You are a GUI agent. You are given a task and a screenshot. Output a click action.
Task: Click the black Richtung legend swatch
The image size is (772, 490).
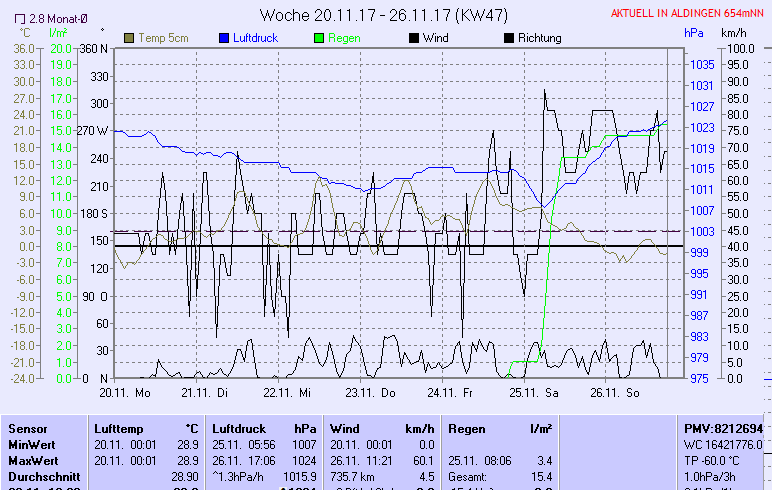[509, 38]
